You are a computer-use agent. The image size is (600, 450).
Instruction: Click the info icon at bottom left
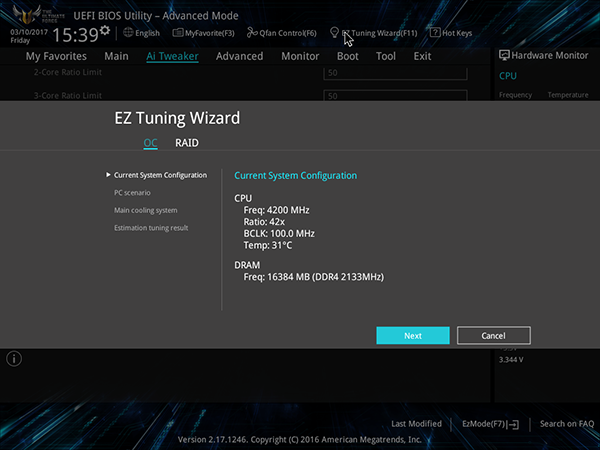(14, 358)
